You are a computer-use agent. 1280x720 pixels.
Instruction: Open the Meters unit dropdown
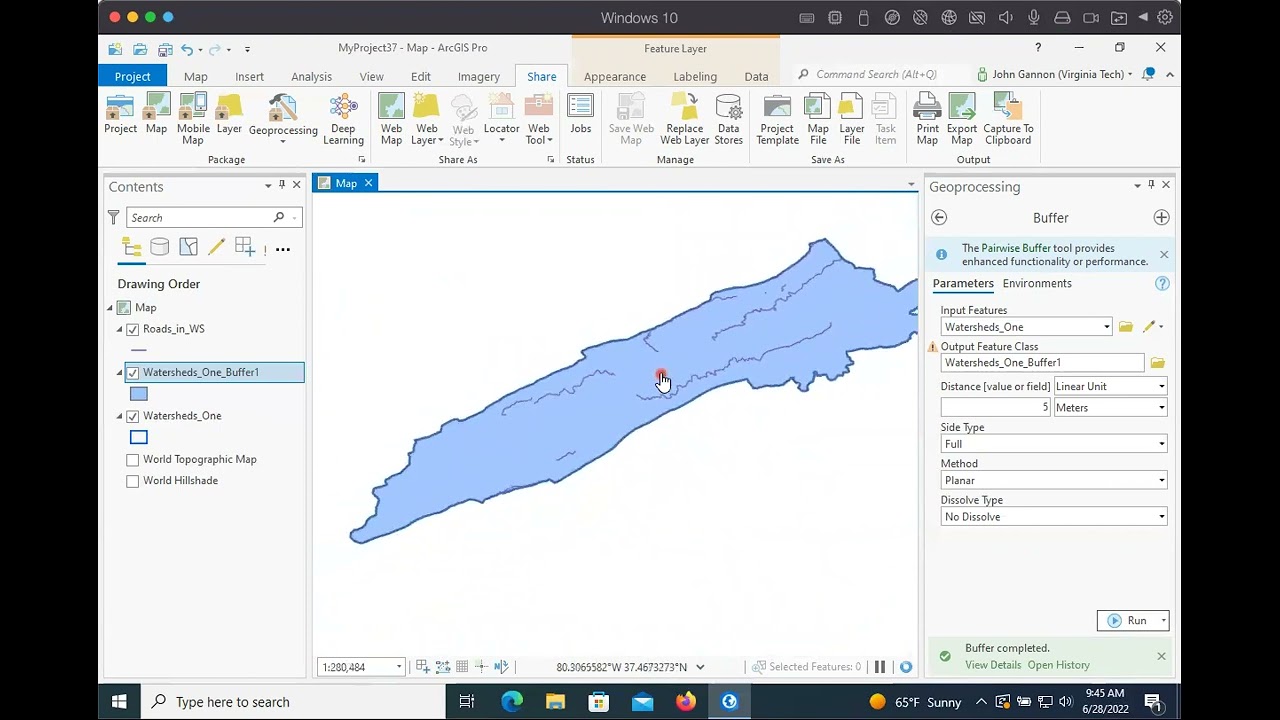point(1161,408)
